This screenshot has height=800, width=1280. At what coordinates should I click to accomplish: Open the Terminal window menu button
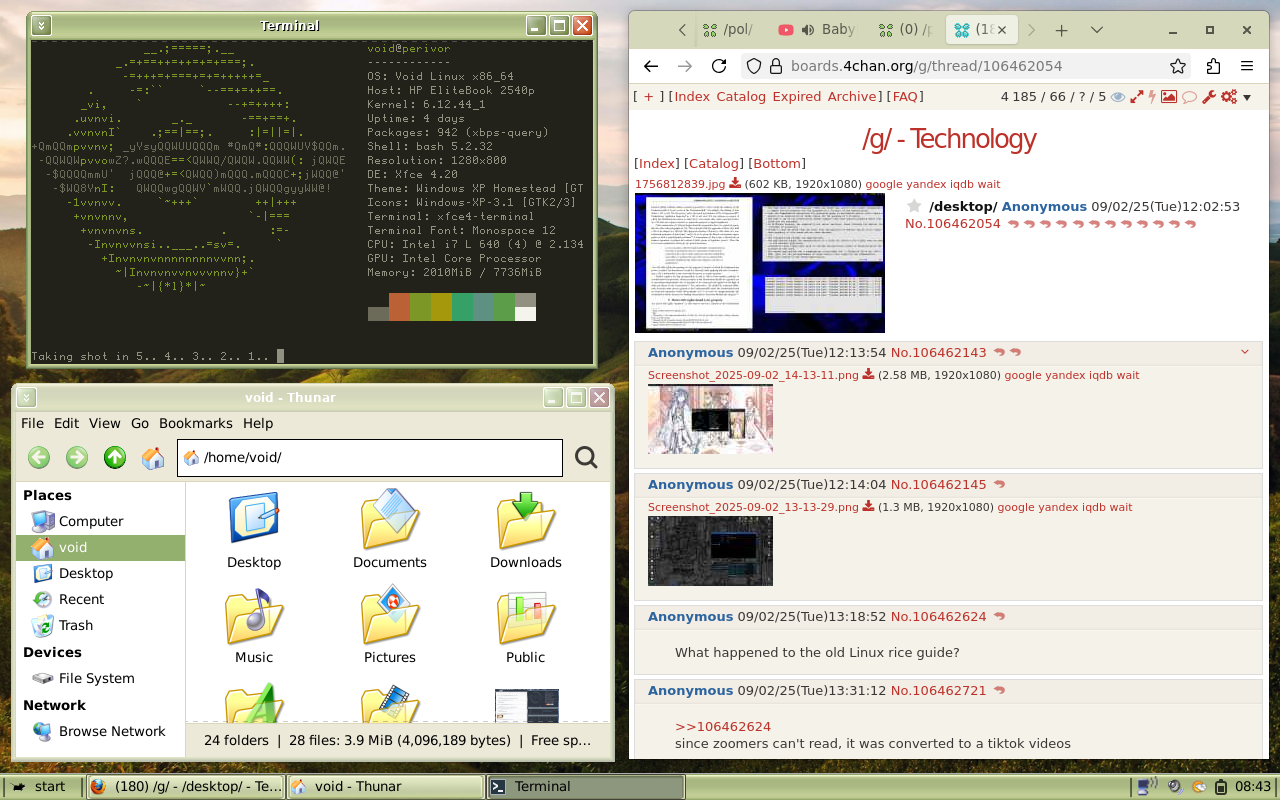43,25
